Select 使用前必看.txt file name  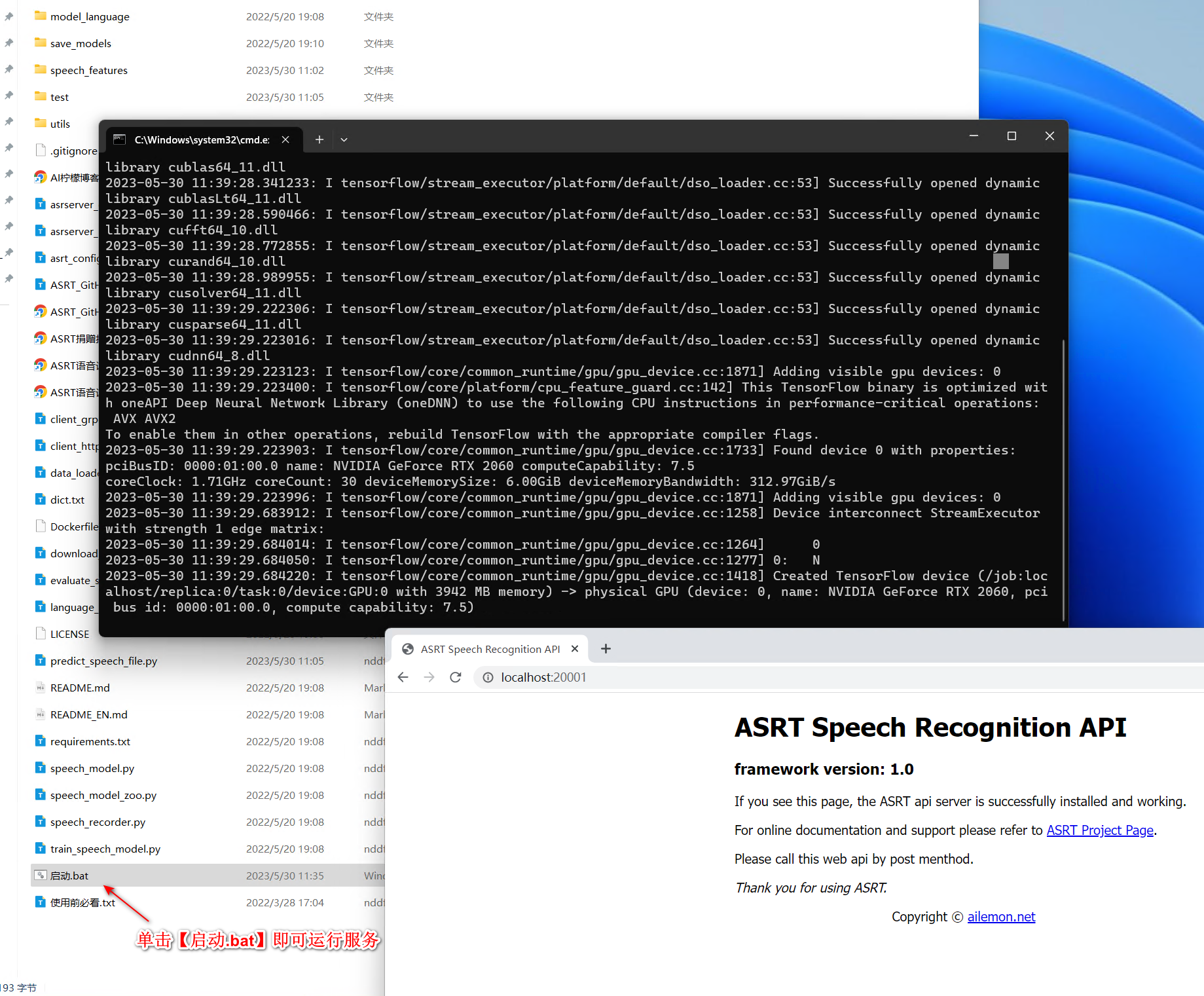click(x=82, y=902)
